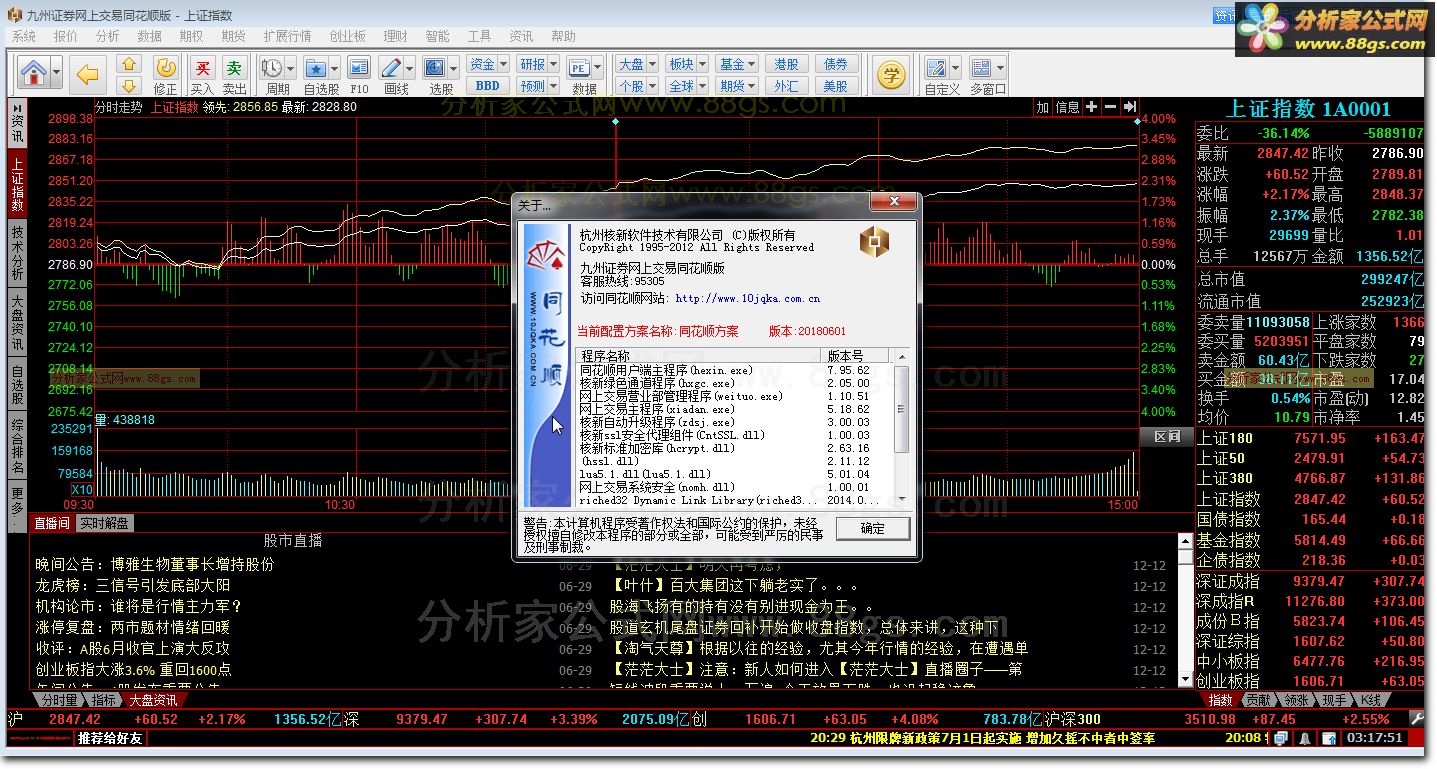The height and width of the screenshot is (769, 1437).
Task: Click the bell alert icon in status bar
Action: point(1305,739)
